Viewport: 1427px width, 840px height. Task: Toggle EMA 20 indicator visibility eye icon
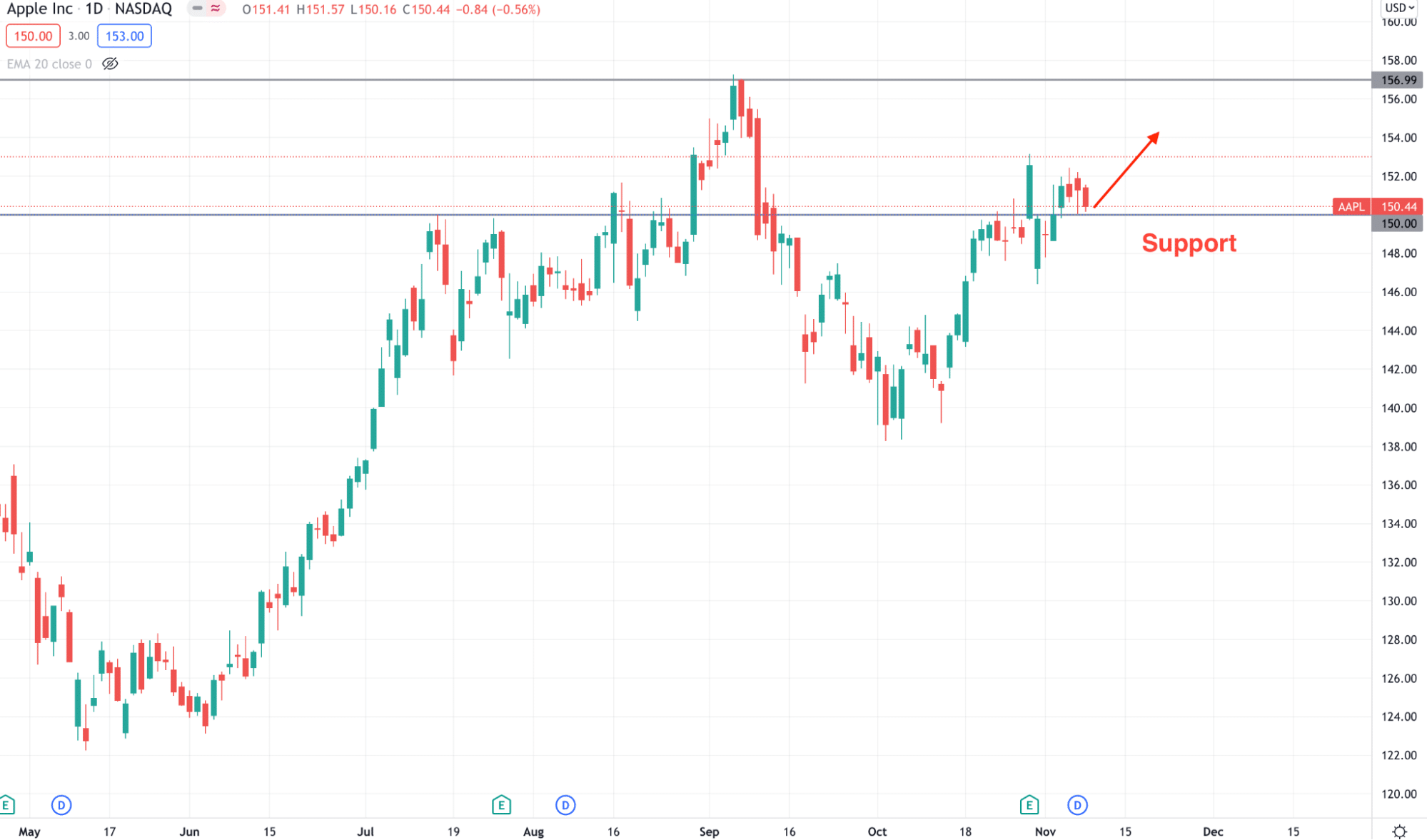[110, 64]
